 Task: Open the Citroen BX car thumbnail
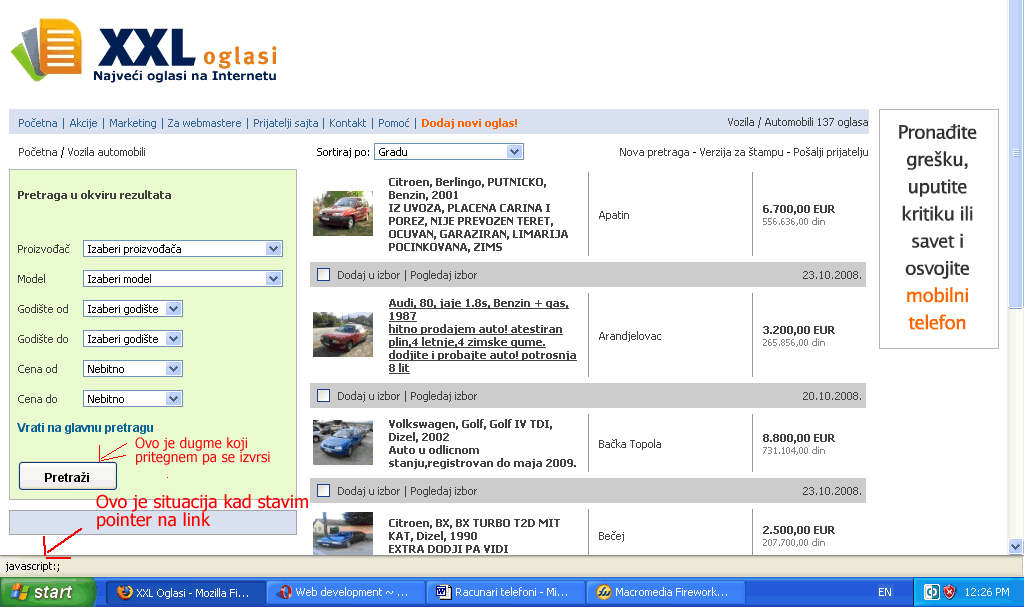(343, 534)
